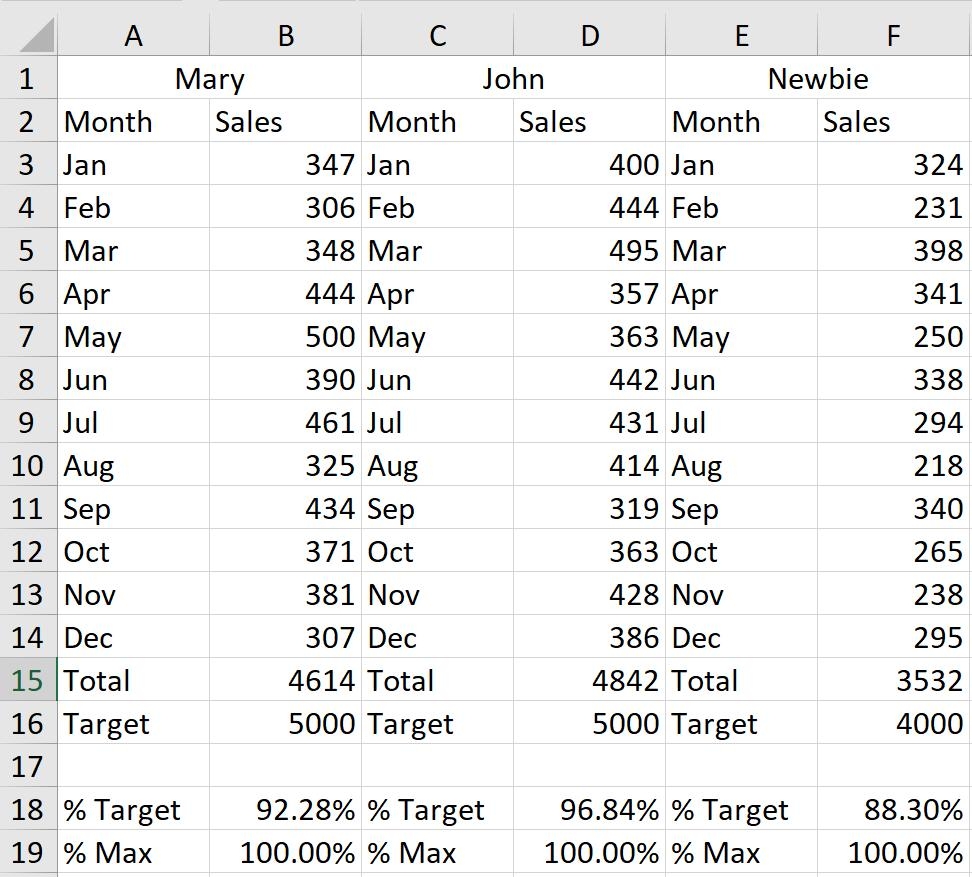Click the Jan sales value 400 for John
Viewport: 972px width, 877px height.
click(589, 164)
